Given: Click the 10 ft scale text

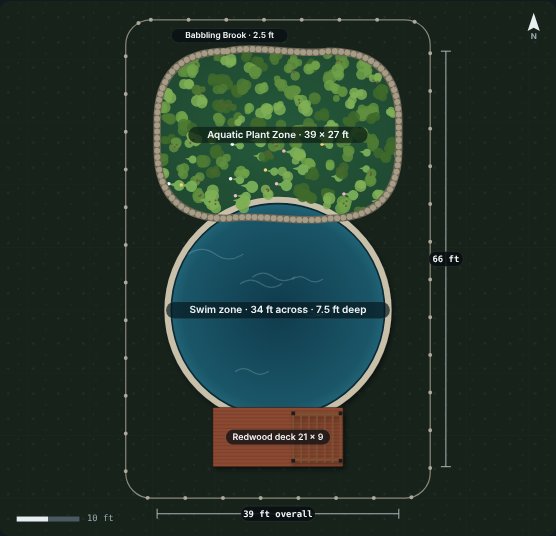Looking at the screenshot, I should (100, 518).
